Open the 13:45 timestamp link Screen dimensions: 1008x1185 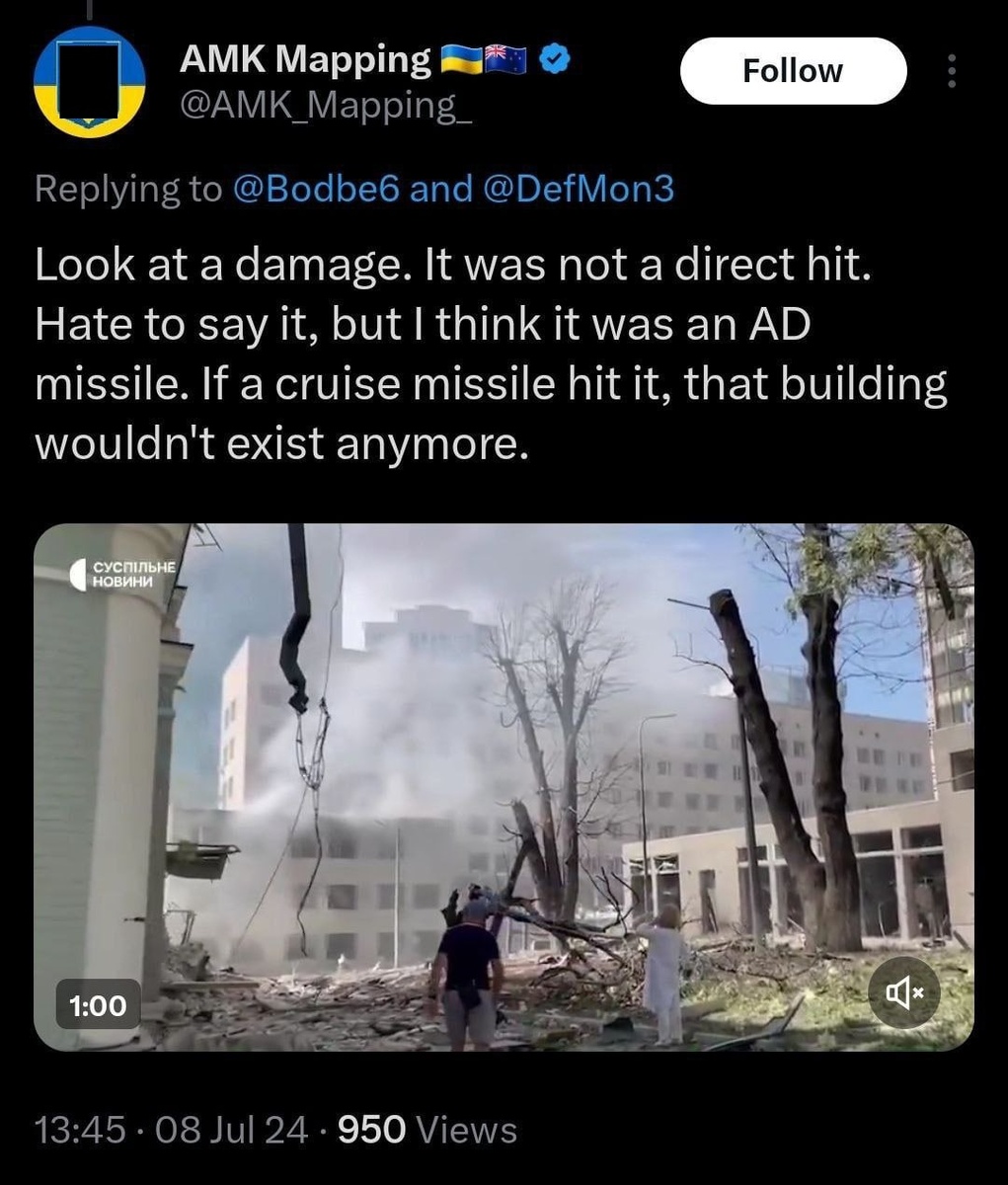point(80,1129)
